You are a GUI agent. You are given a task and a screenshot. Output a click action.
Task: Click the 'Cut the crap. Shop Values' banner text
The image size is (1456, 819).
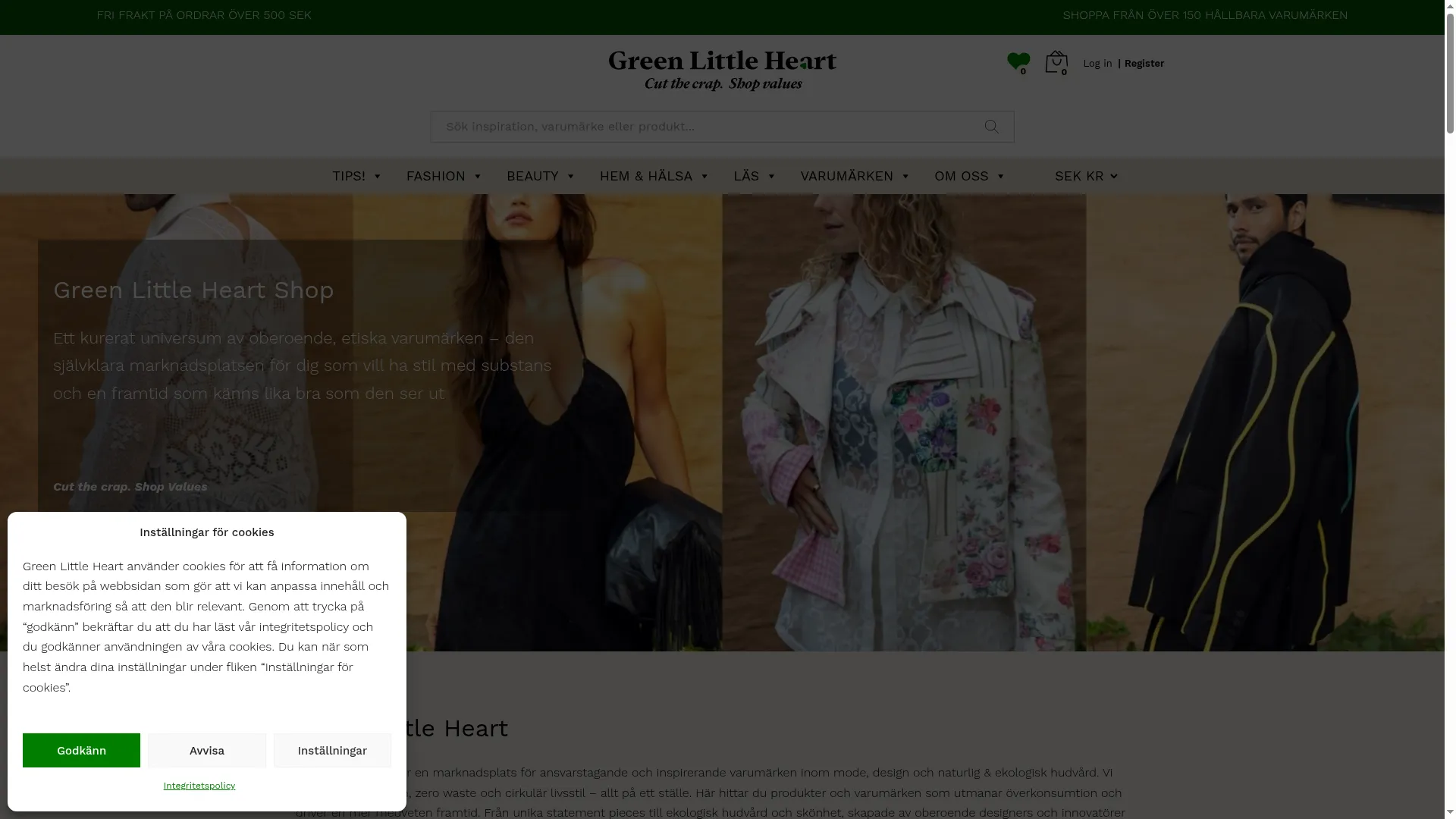coord(130,487)
